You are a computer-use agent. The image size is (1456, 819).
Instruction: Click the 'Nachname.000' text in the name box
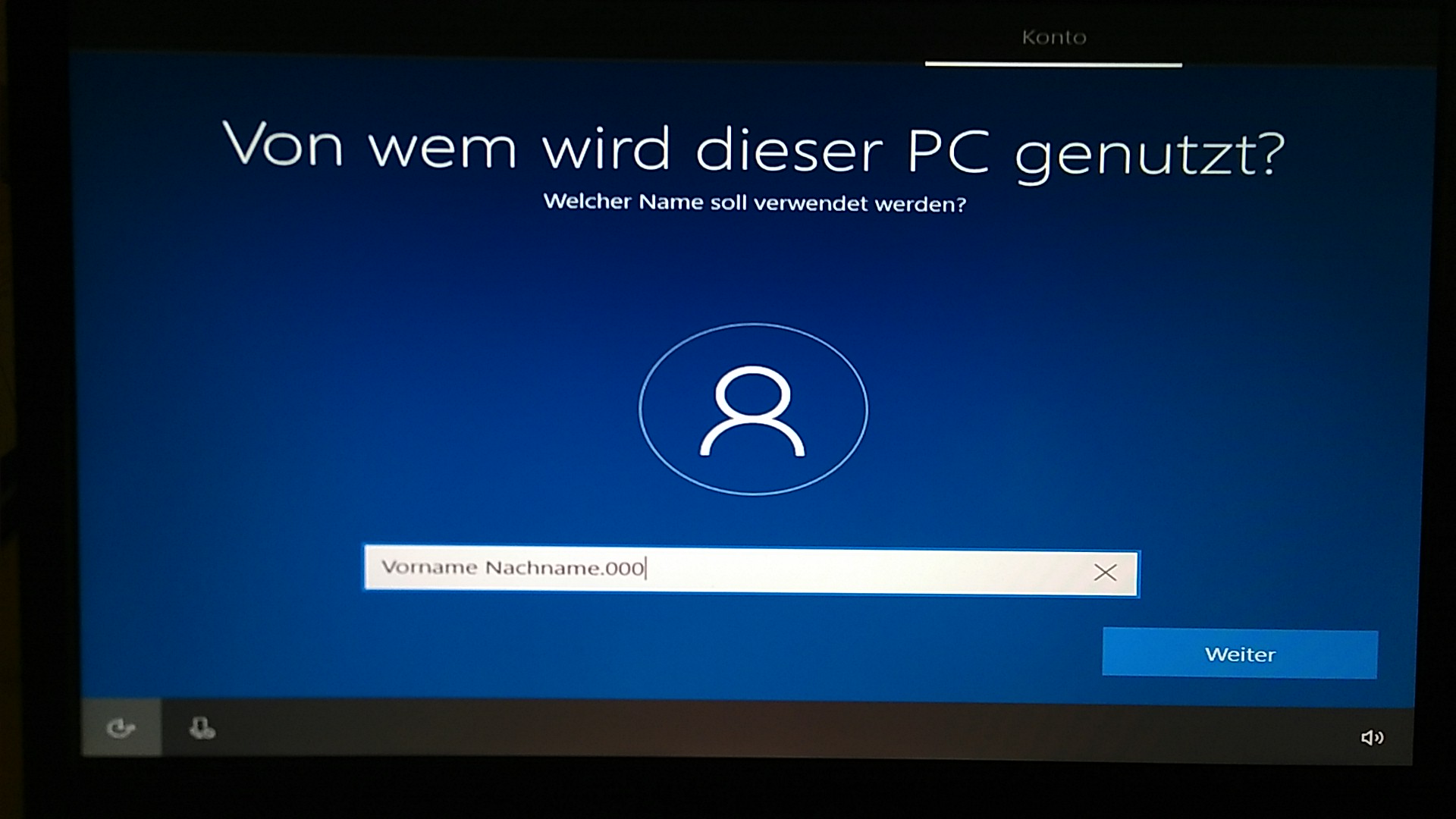click(565, 568)
